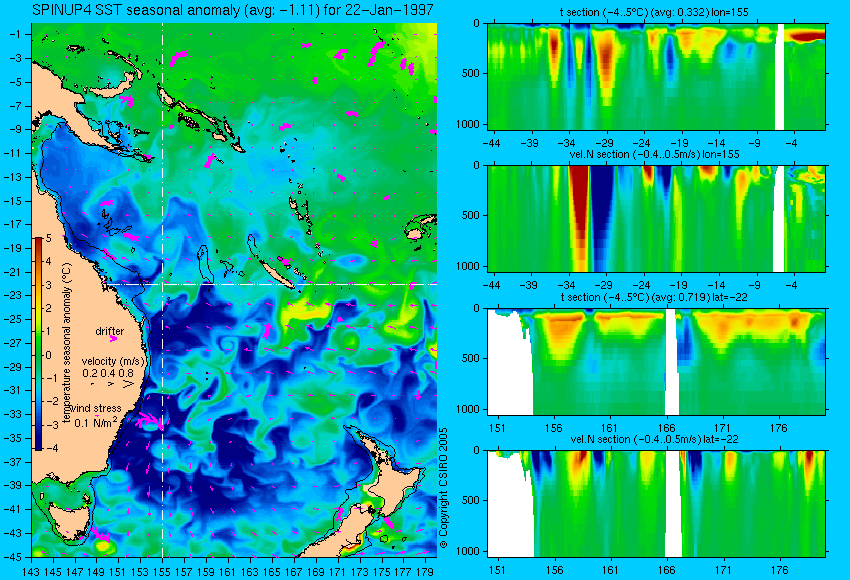Click the "0.1 N/m²" wind stress scale value
This screenshot has width=850, height=580.
96,422
